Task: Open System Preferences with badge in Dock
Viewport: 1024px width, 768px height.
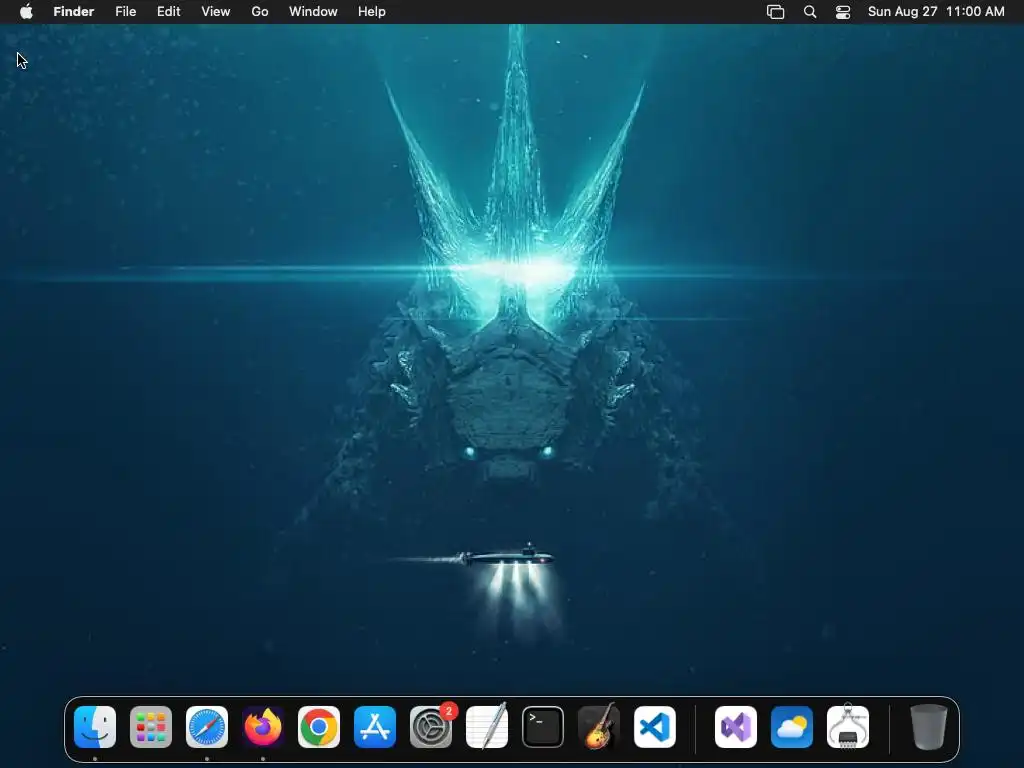Action: [x=431, y=727]
